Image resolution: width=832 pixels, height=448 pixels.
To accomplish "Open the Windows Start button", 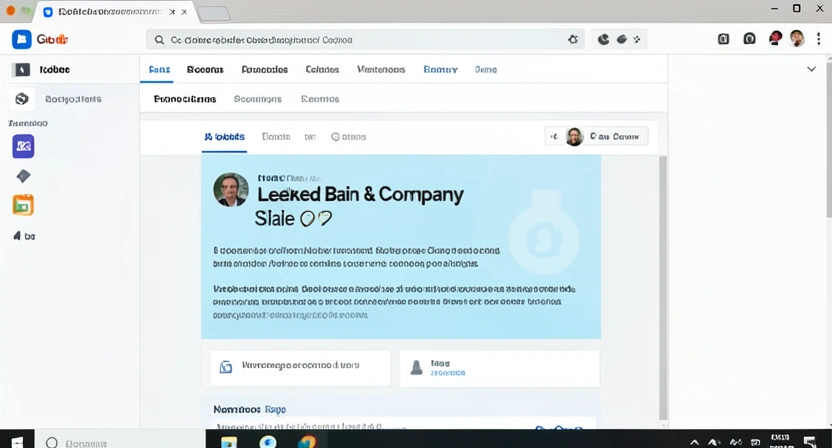I will [17, 442].
